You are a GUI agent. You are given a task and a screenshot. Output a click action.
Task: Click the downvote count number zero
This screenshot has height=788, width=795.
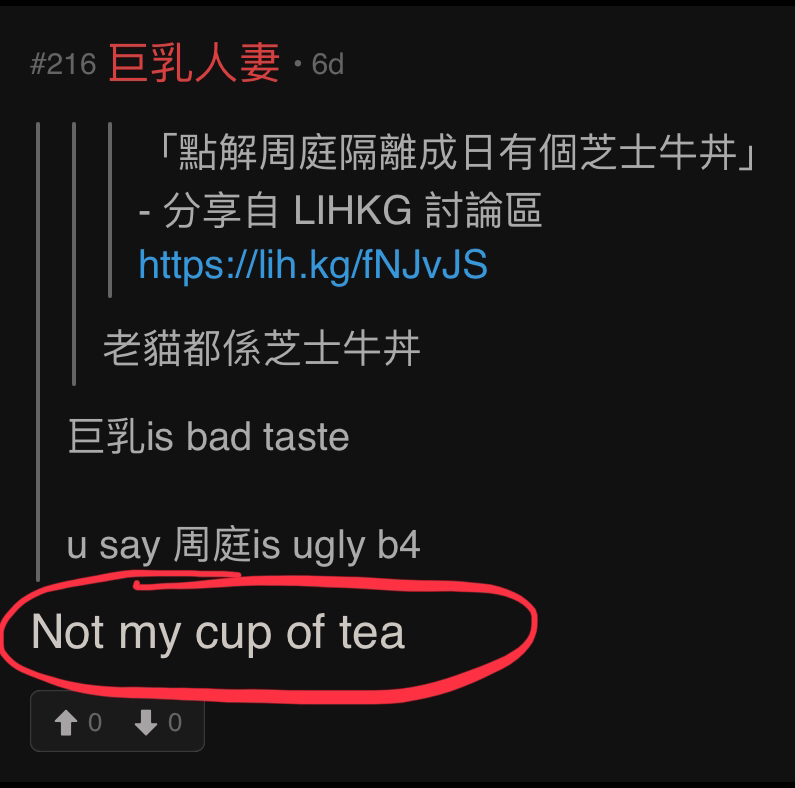pyautogui.click(x=175, y=722)
